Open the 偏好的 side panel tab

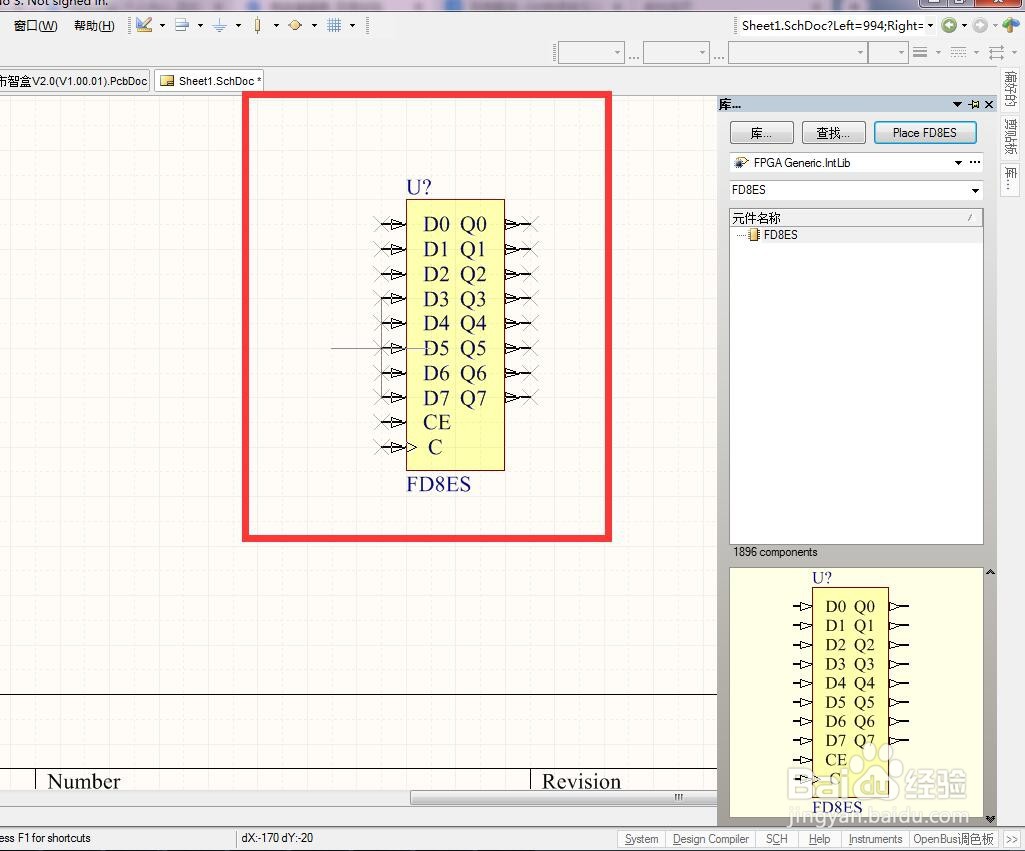click(1011, 89)
